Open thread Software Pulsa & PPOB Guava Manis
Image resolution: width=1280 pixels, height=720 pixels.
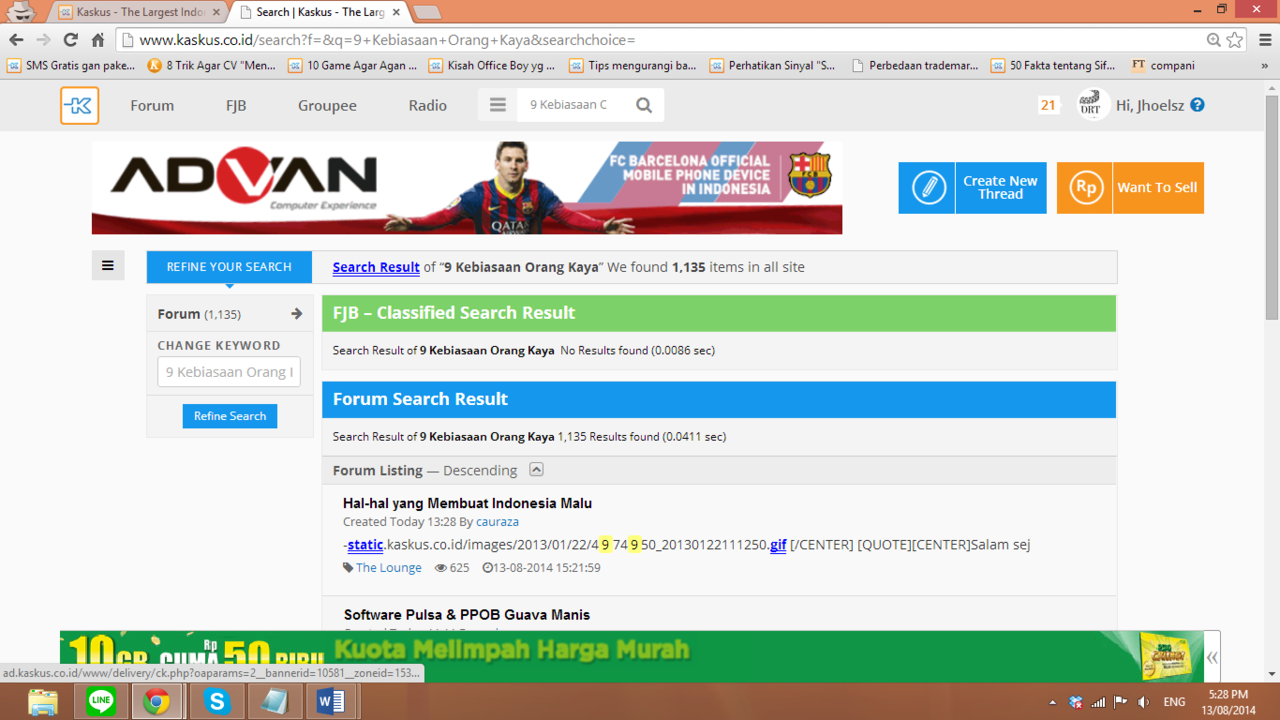(x=467, y=614)
